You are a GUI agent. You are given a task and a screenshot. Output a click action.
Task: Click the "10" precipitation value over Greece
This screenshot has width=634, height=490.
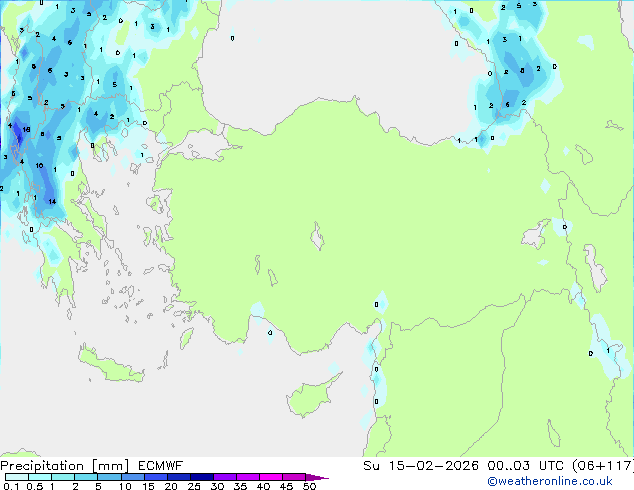(x=39, y=166)
